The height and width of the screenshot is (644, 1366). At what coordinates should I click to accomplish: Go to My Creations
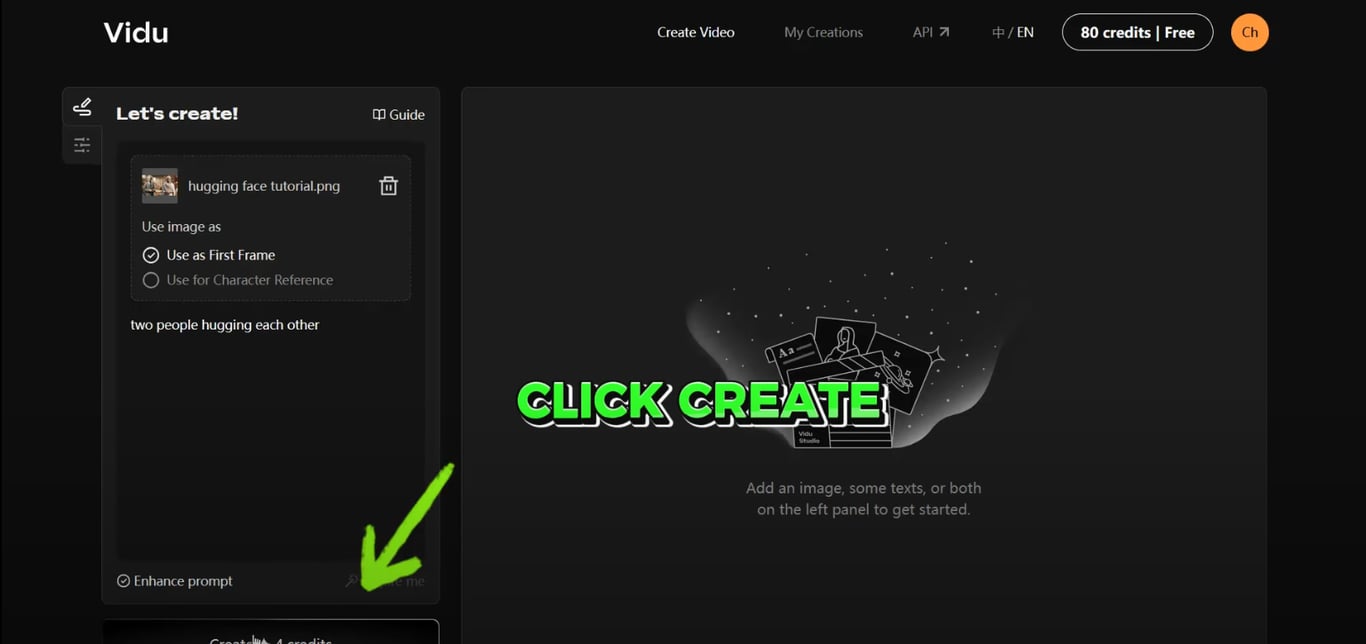(x=823, y=32)
